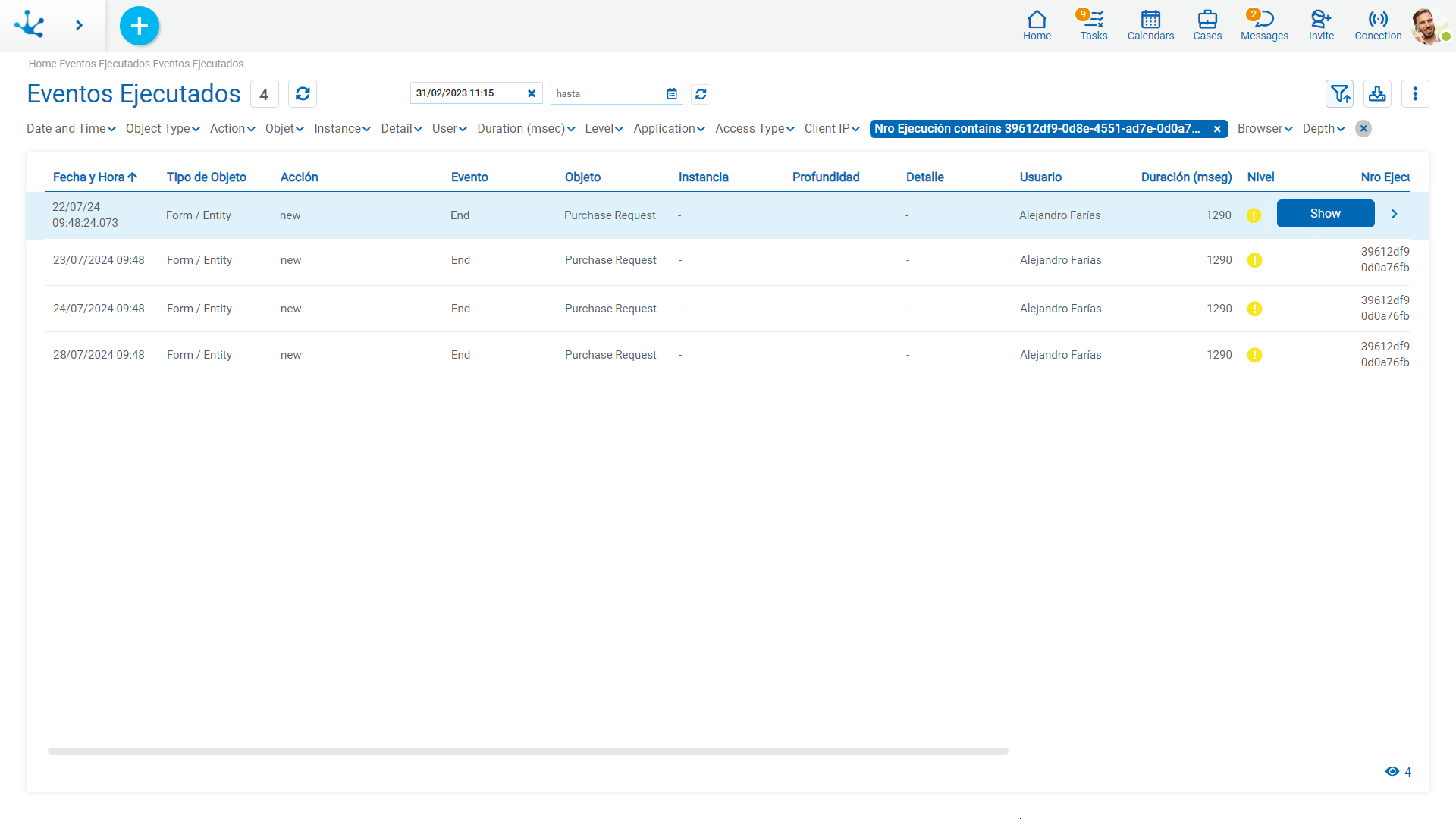The image size is (1456, 819).
Task: Click the row expander on first event
Action: [1395, 213]
